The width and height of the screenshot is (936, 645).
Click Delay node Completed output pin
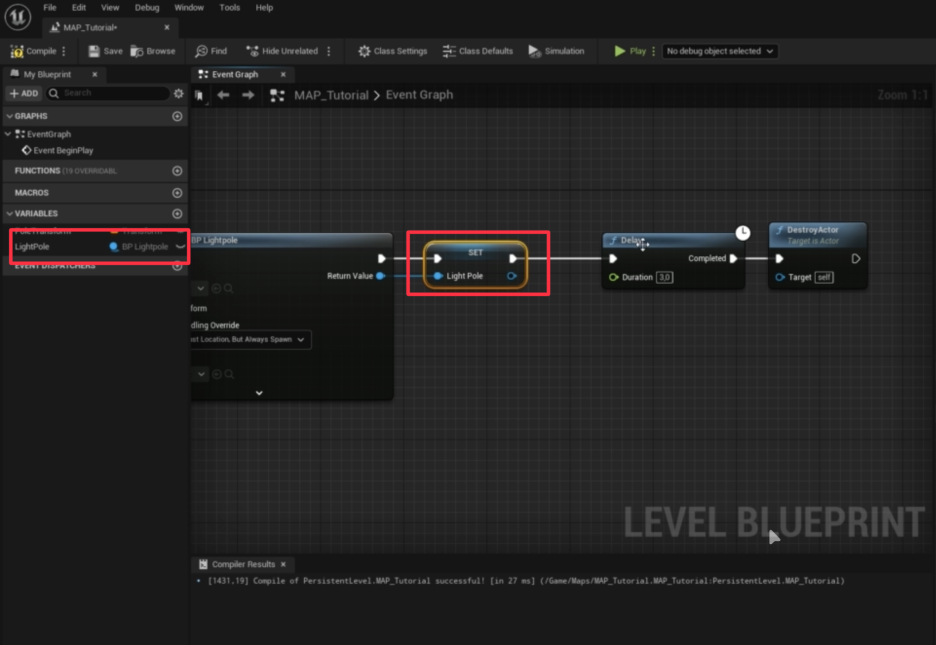(734, 259)
